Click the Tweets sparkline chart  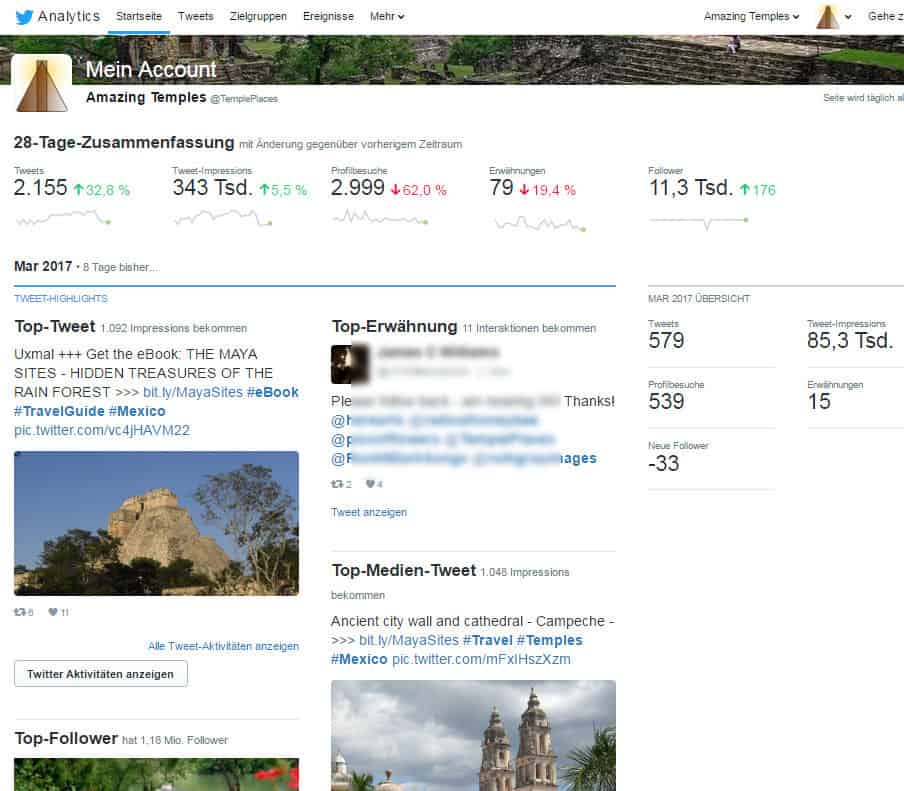tap(63, 217)
